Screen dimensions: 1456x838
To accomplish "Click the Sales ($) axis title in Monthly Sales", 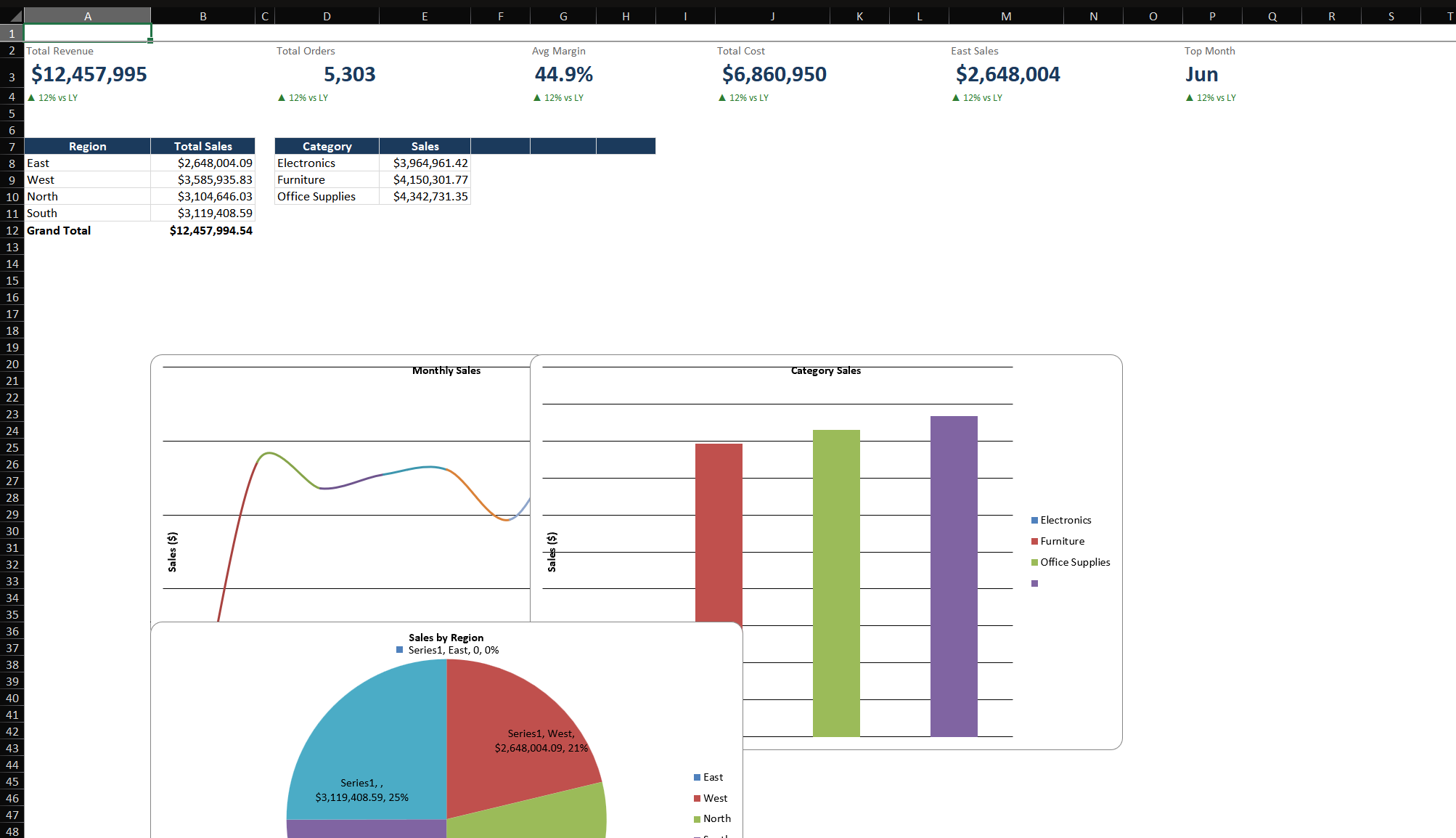I will point(172,552).
